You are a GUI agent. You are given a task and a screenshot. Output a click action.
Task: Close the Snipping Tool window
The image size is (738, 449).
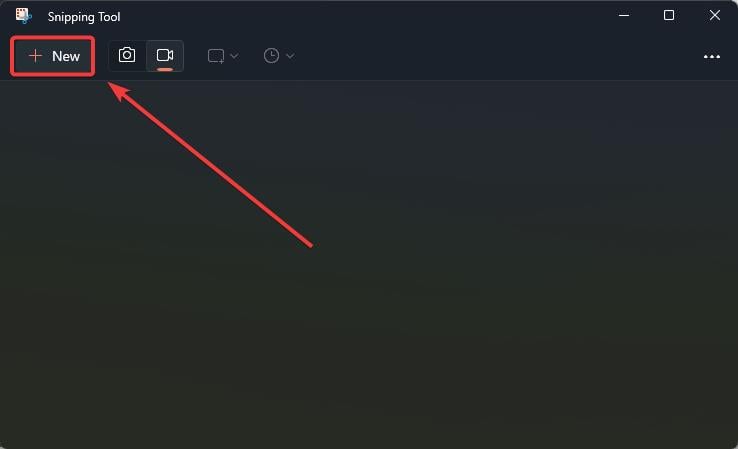pos(714,15)
